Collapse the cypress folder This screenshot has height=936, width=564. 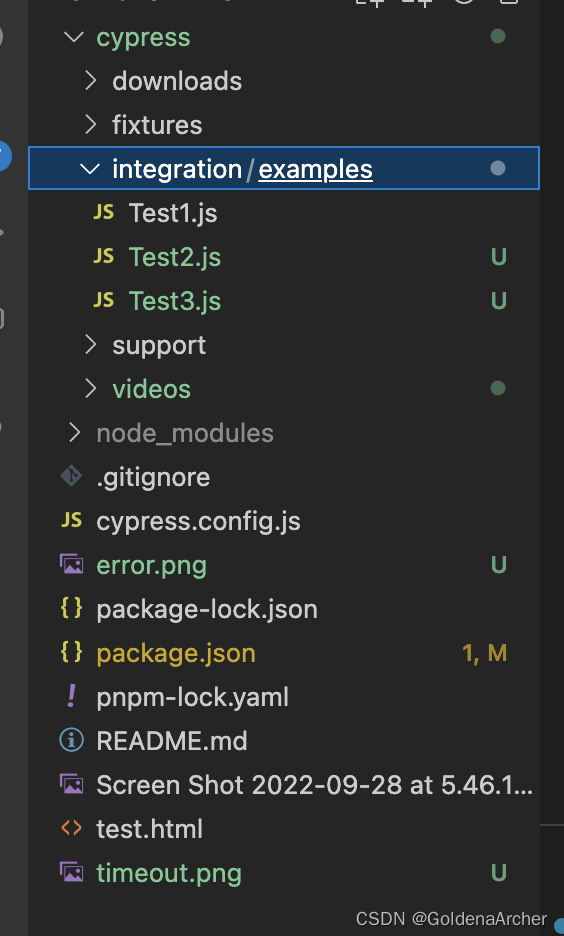click(73, 37)
